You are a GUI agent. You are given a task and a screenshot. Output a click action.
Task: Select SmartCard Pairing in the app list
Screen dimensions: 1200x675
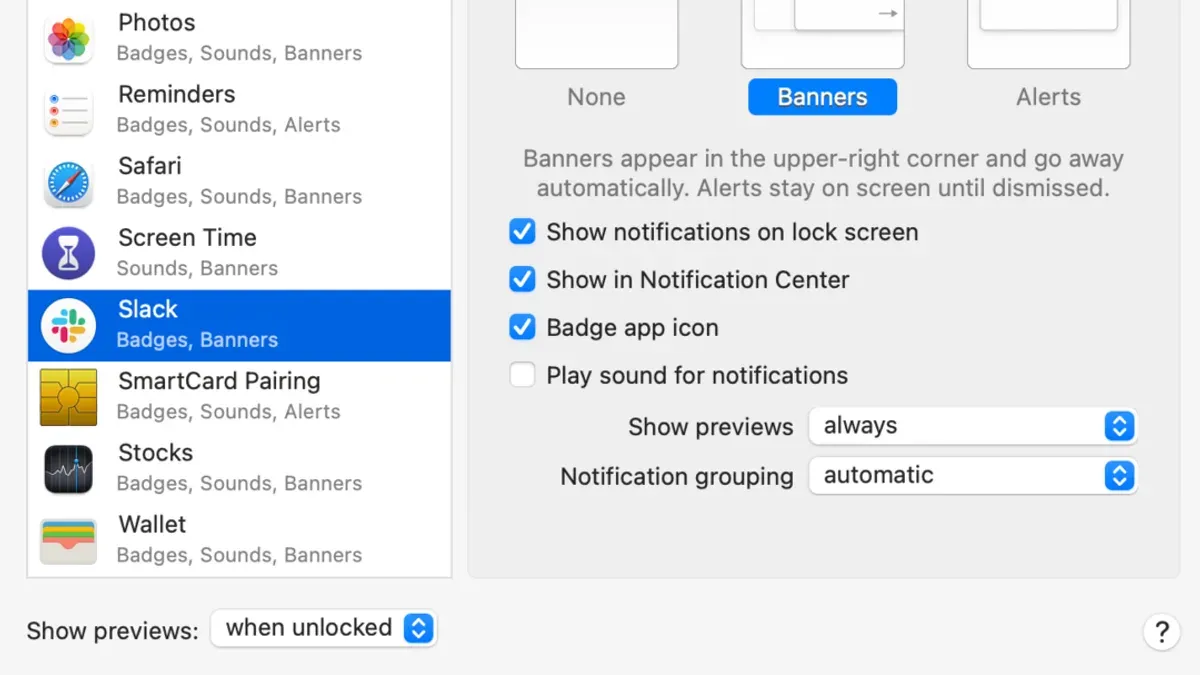click(x=239, y=397)
